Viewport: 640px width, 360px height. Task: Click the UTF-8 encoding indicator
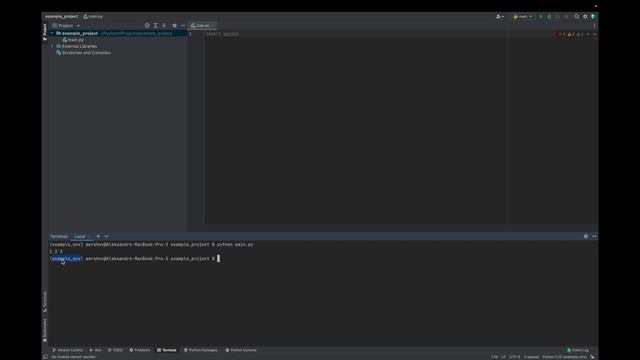[515, 357]
